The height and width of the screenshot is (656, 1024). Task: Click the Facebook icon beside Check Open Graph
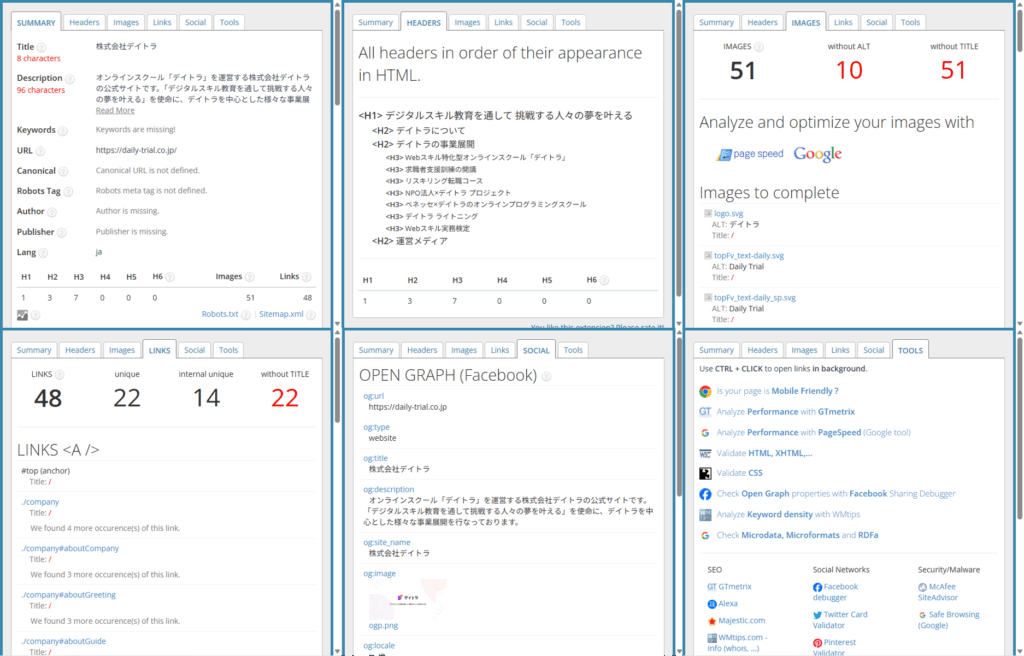tap(705, 494)
